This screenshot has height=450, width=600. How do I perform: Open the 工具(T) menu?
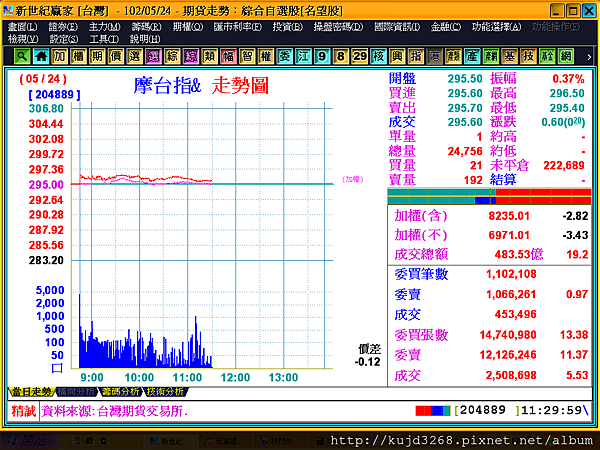pos(104,39)
